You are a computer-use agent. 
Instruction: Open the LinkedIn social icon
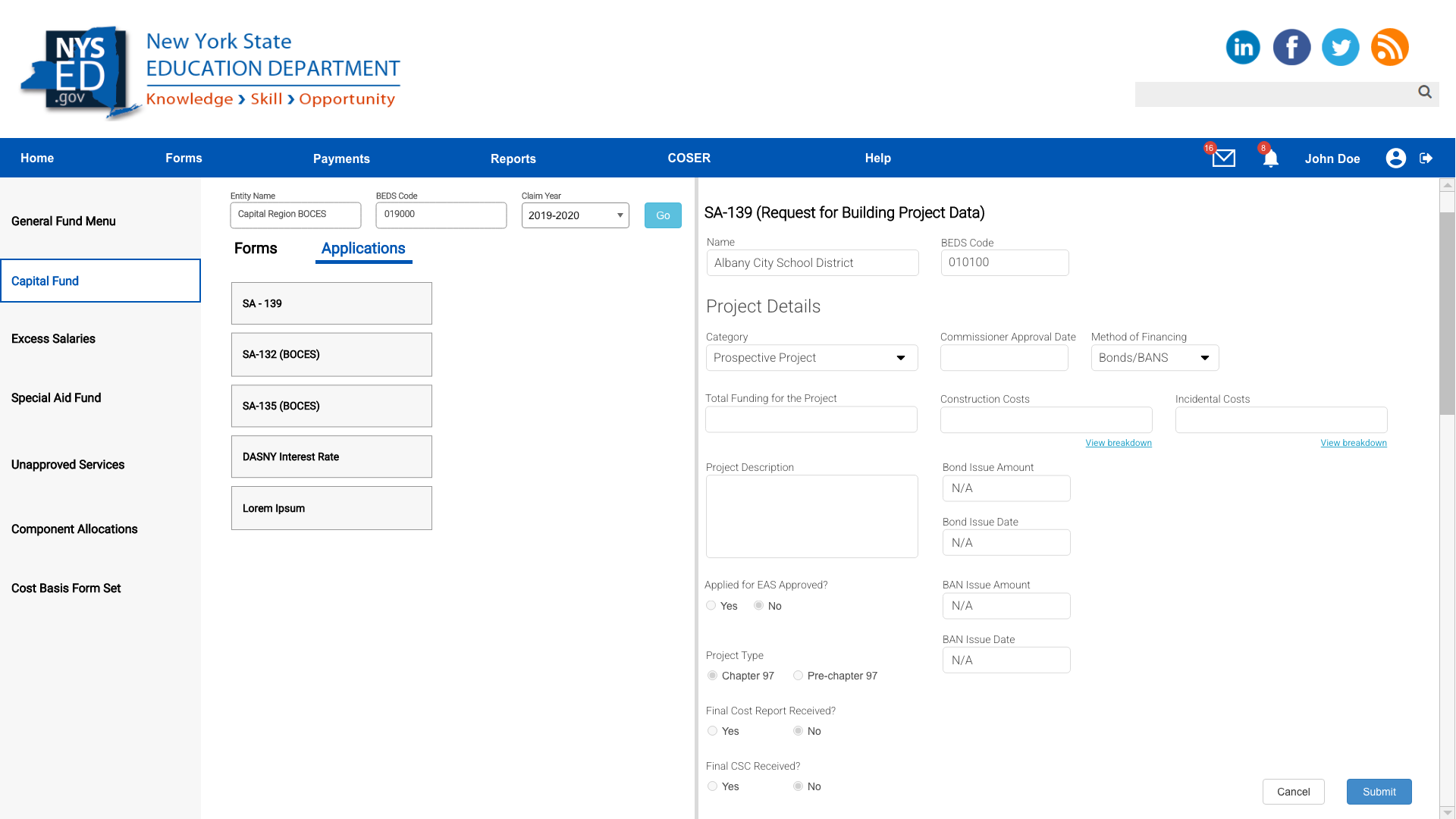(x=1242, y=47)
